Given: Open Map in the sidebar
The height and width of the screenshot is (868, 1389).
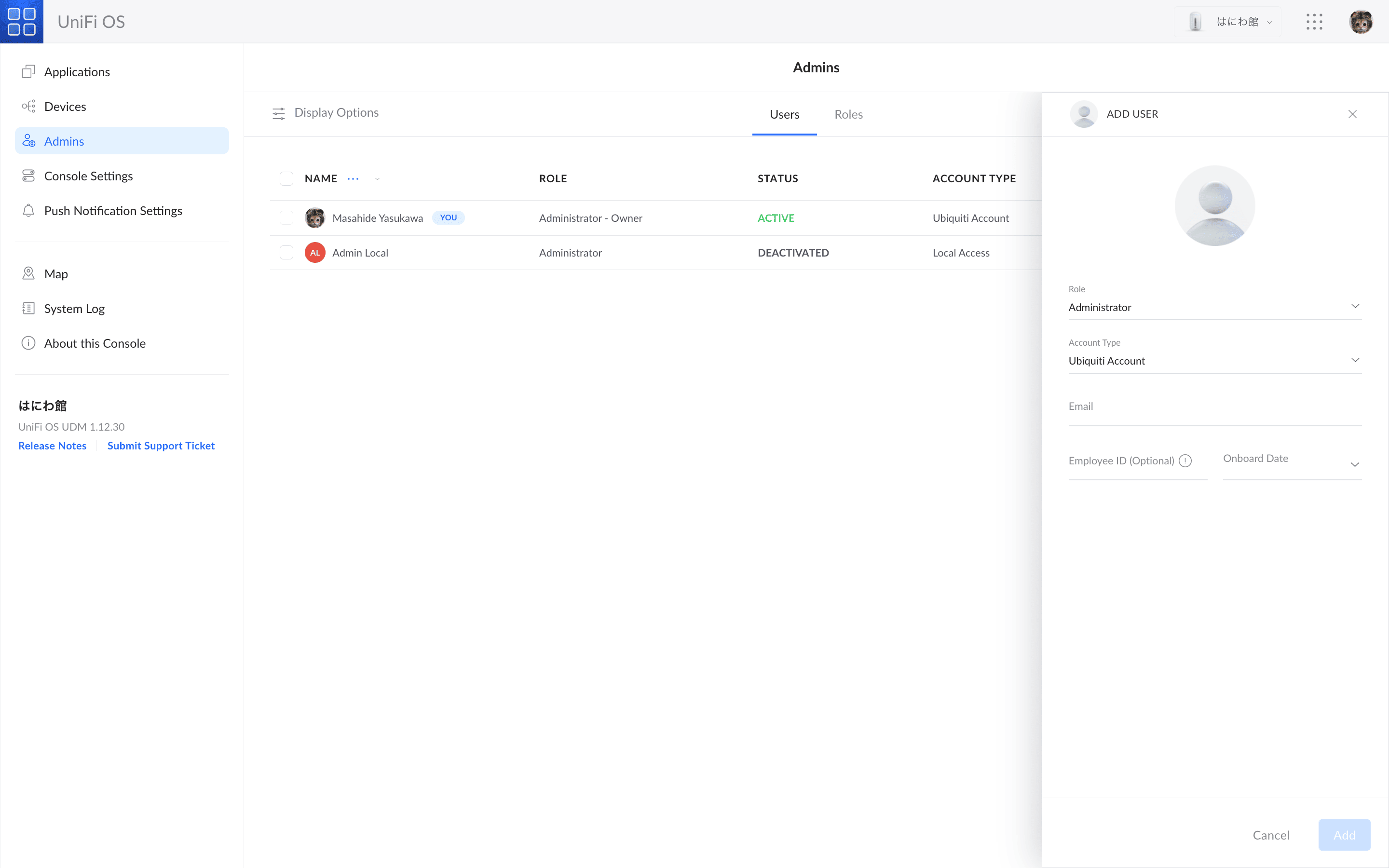Looking at the screenshot, I should pos(122,273).
